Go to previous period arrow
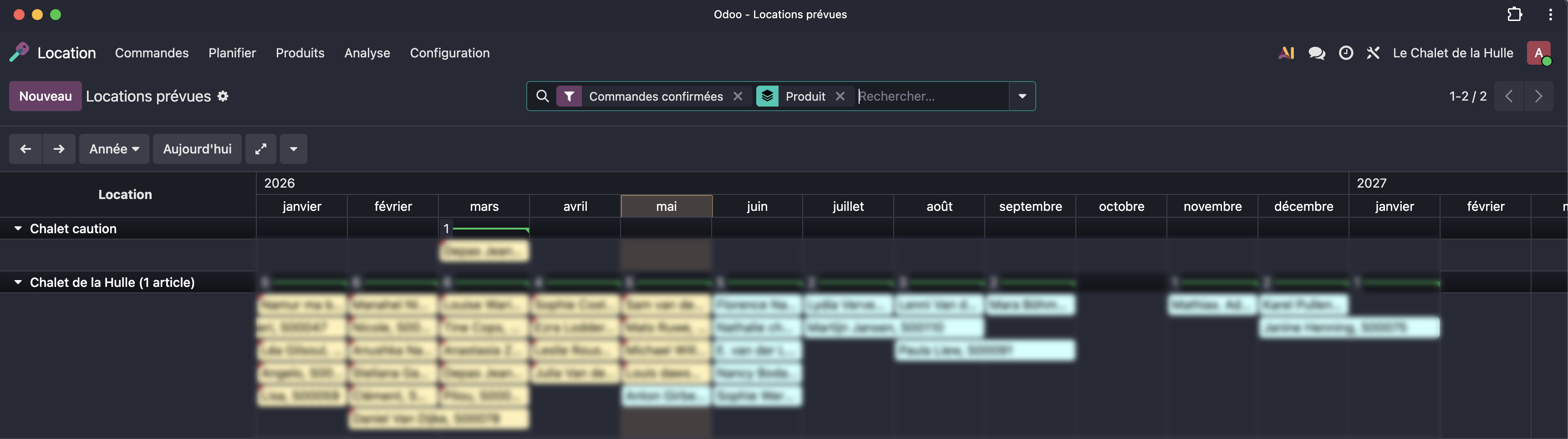The width and height of the screenshot is (1568, 439). coord(25,149)
